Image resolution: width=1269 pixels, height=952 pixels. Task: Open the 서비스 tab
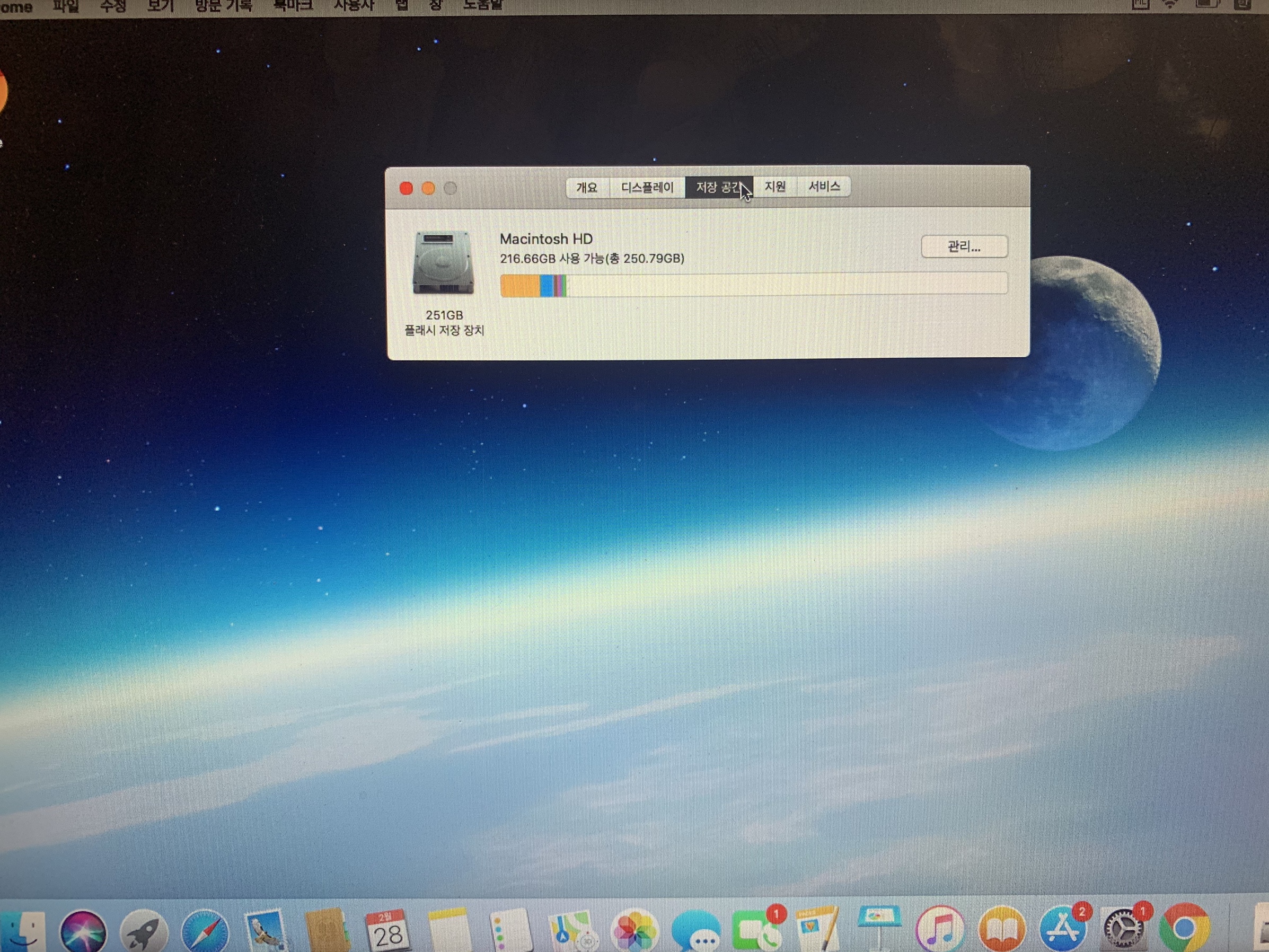824,187
